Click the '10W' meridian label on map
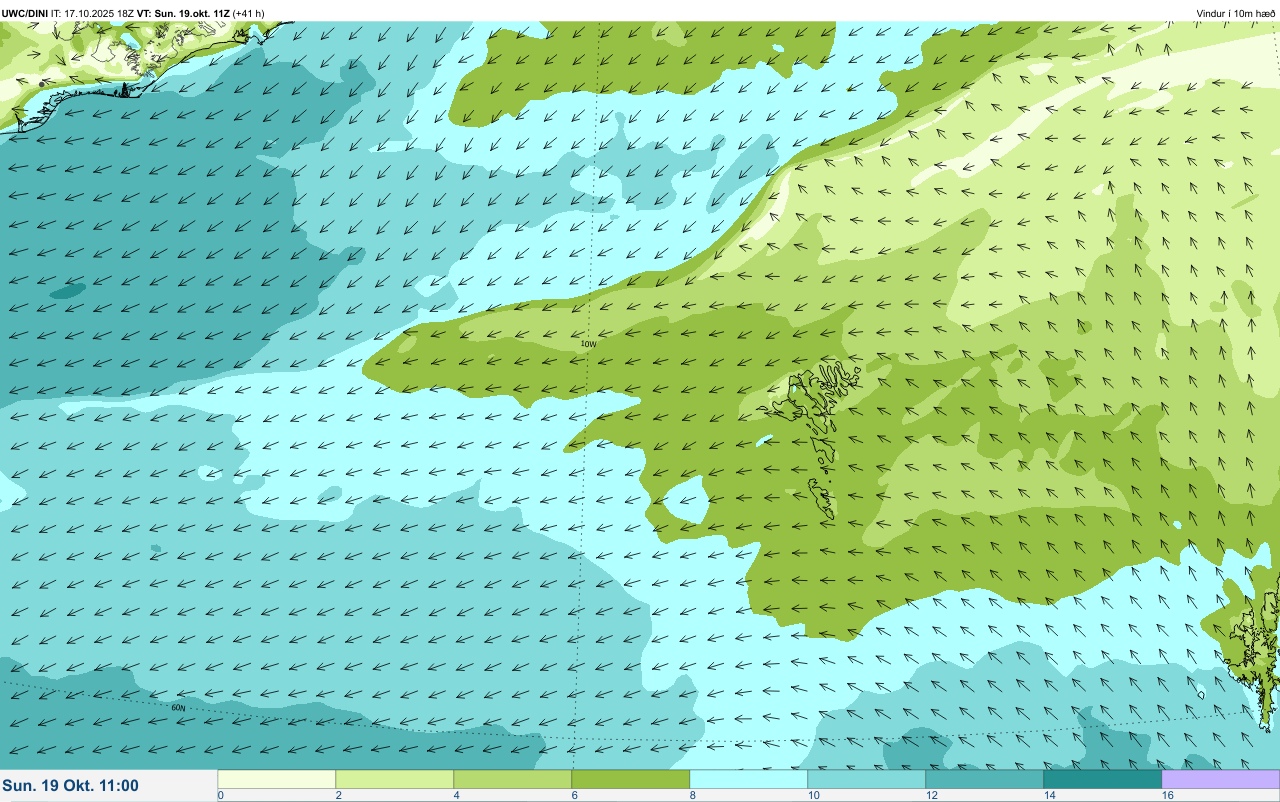 (588, 344)
